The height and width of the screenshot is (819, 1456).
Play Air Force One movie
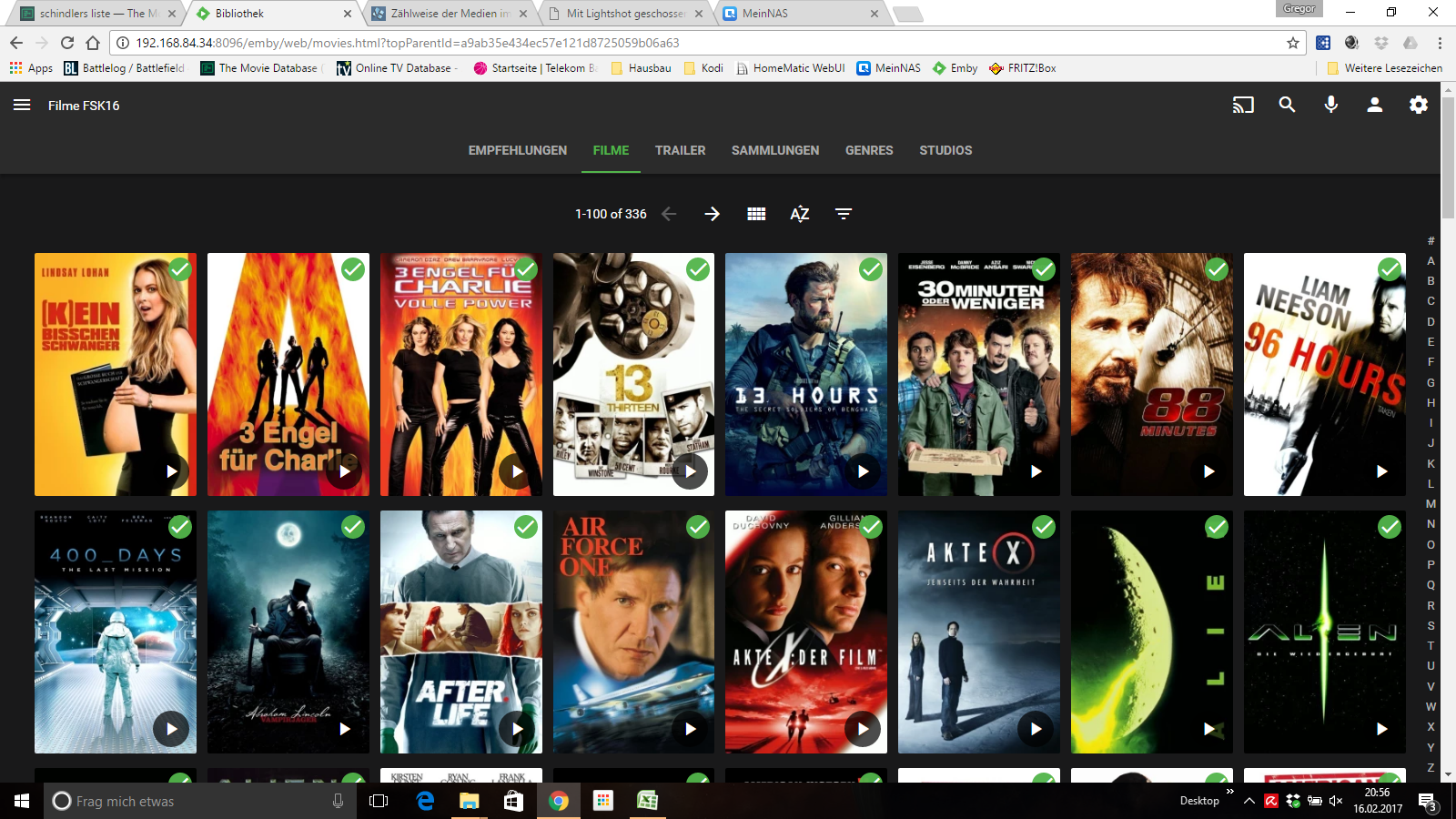click(690, 729)
